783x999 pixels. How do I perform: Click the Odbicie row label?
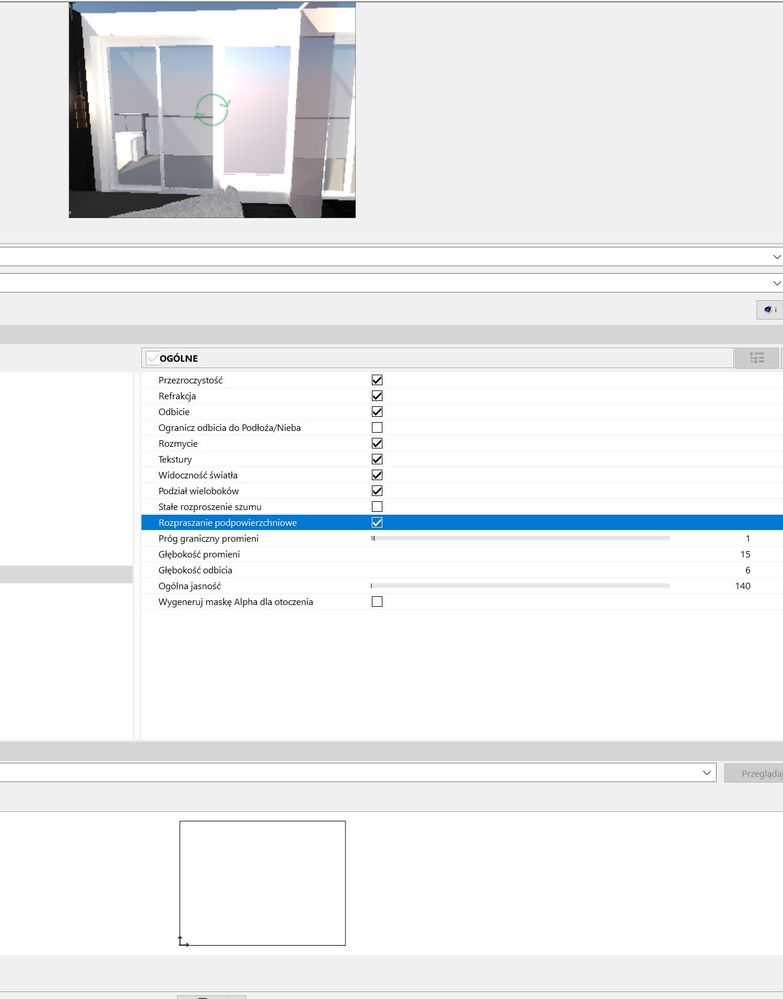tap(174, 412)
